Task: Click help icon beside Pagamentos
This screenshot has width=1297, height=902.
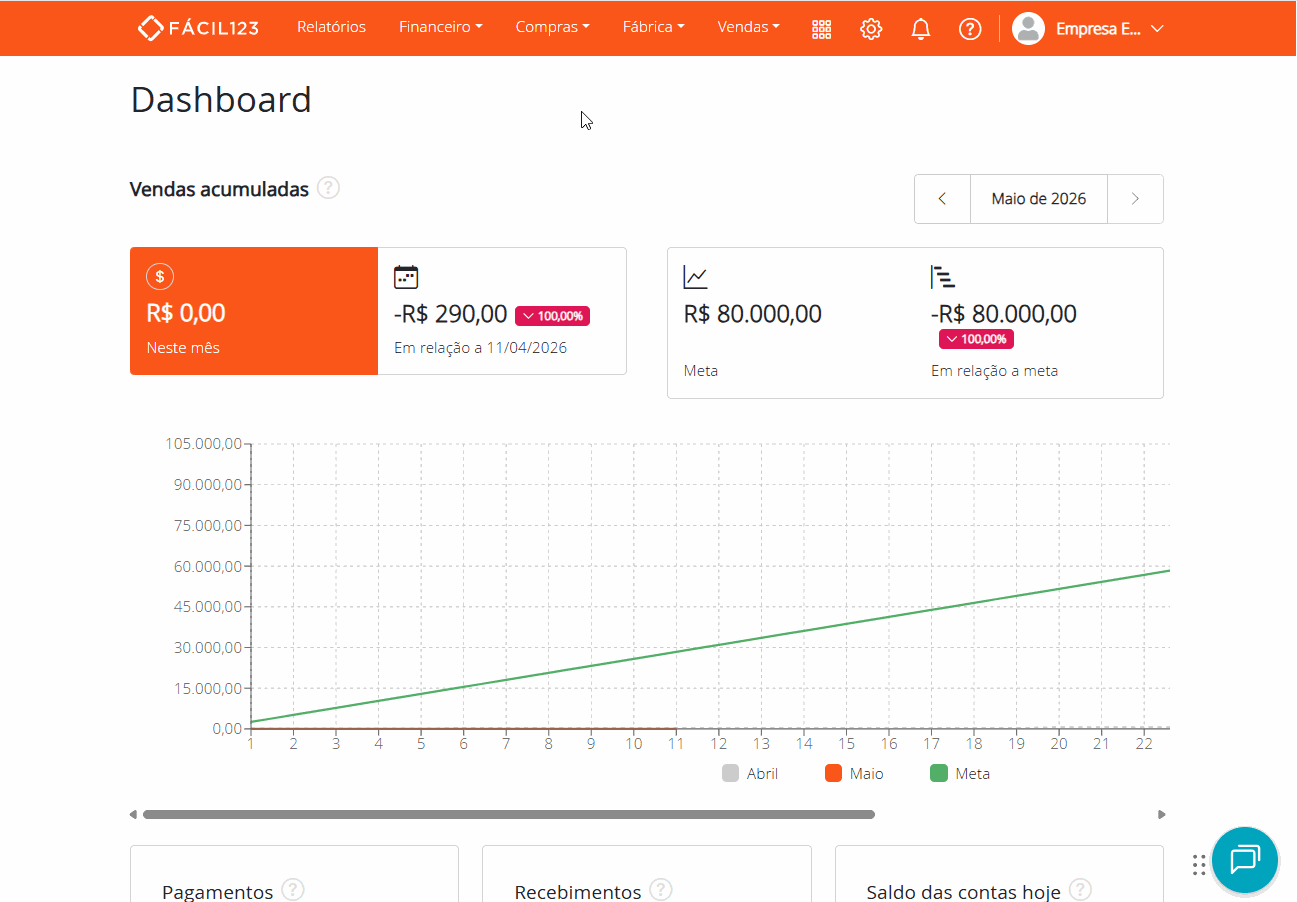Action: (293, 890)
